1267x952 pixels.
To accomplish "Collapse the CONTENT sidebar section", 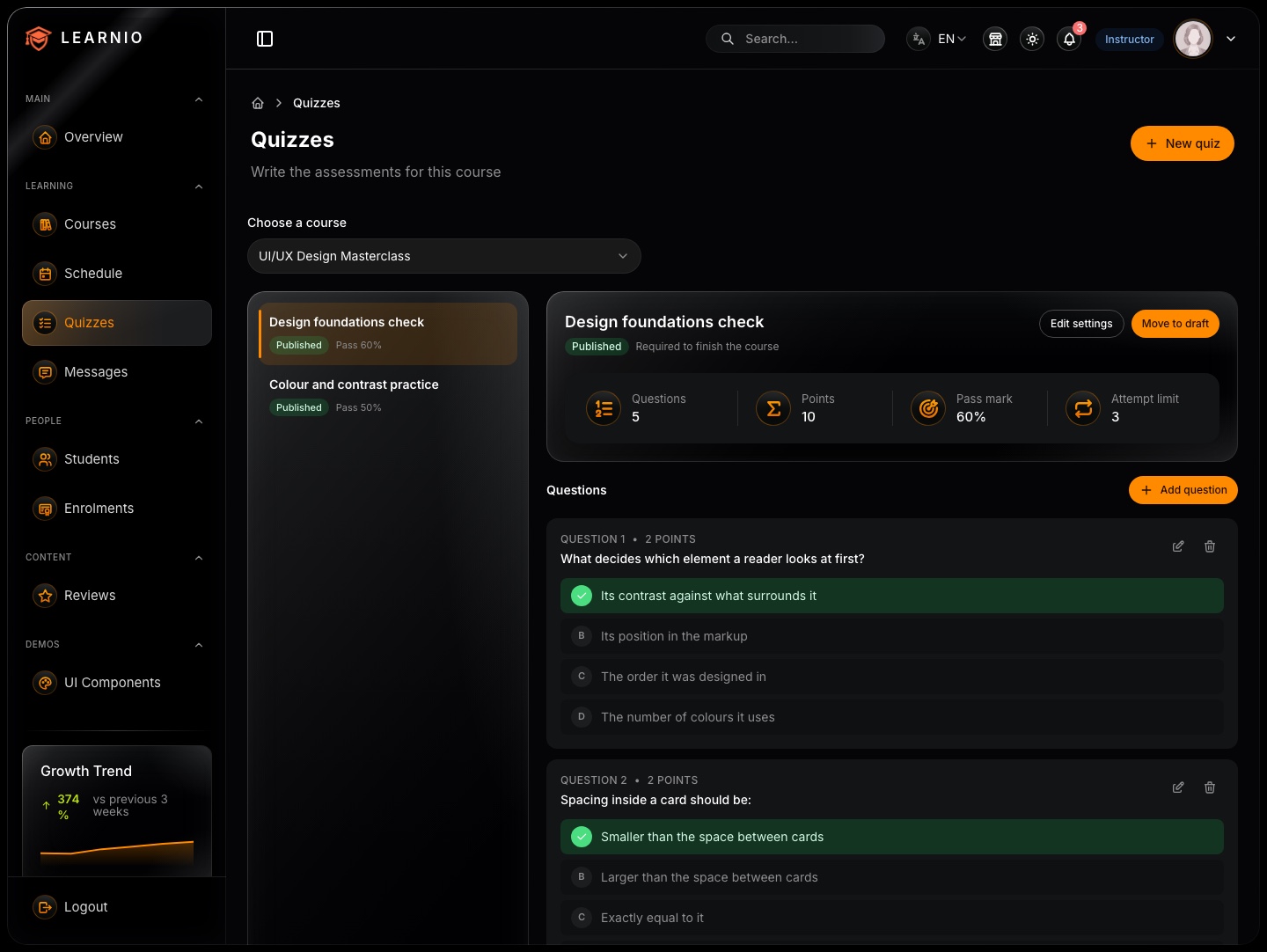I will (199, 558).
